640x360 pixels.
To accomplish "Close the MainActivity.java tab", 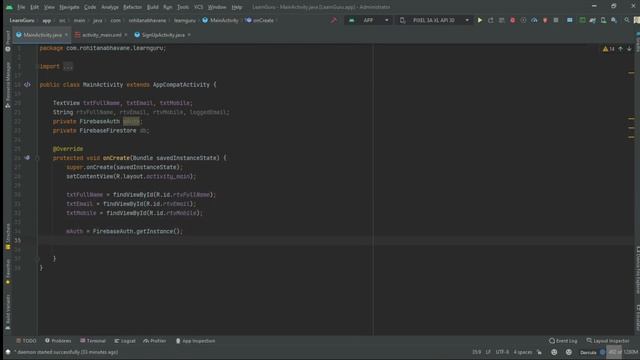I will [66, 35].
